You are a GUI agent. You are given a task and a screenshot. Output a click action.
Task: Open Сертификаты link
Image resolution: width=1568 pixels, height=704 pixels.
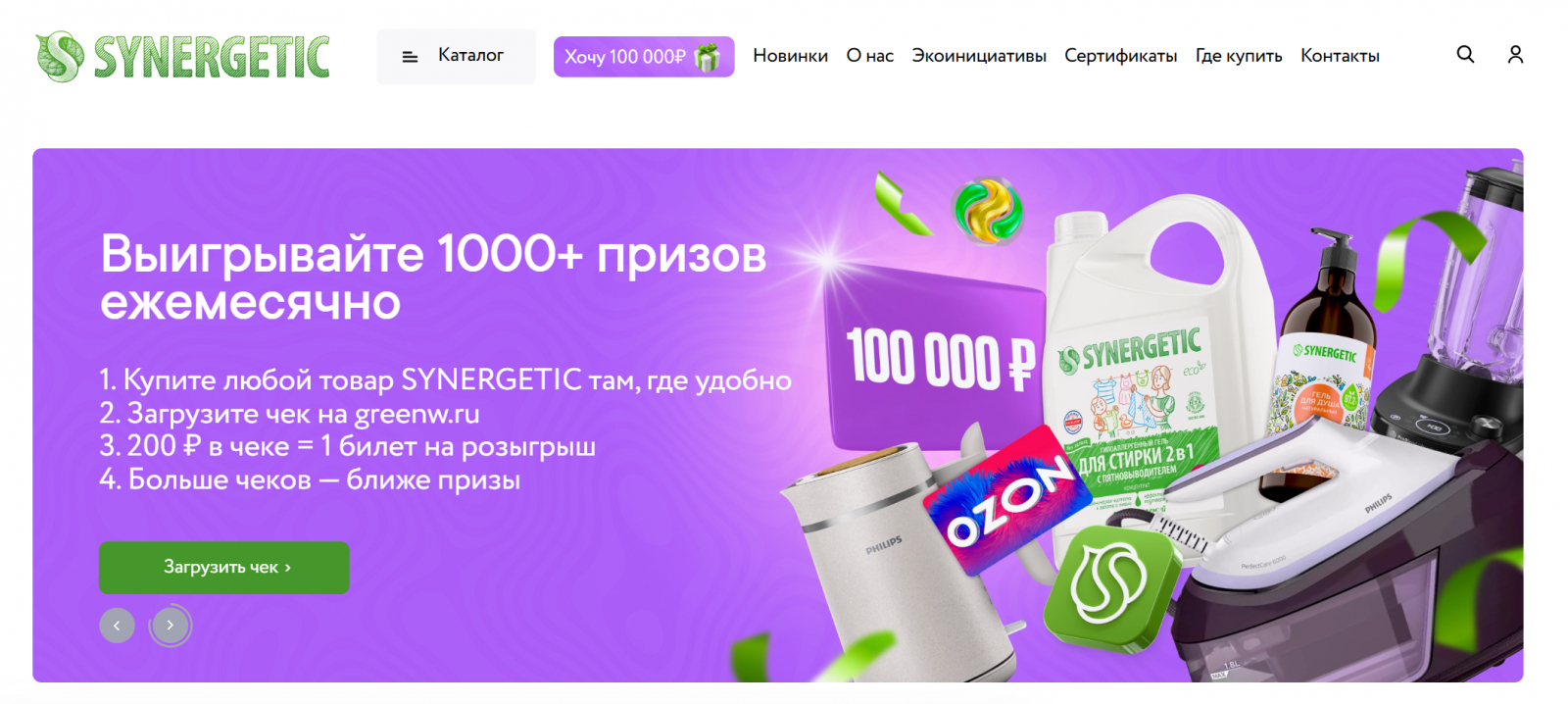pos(1121,56)
